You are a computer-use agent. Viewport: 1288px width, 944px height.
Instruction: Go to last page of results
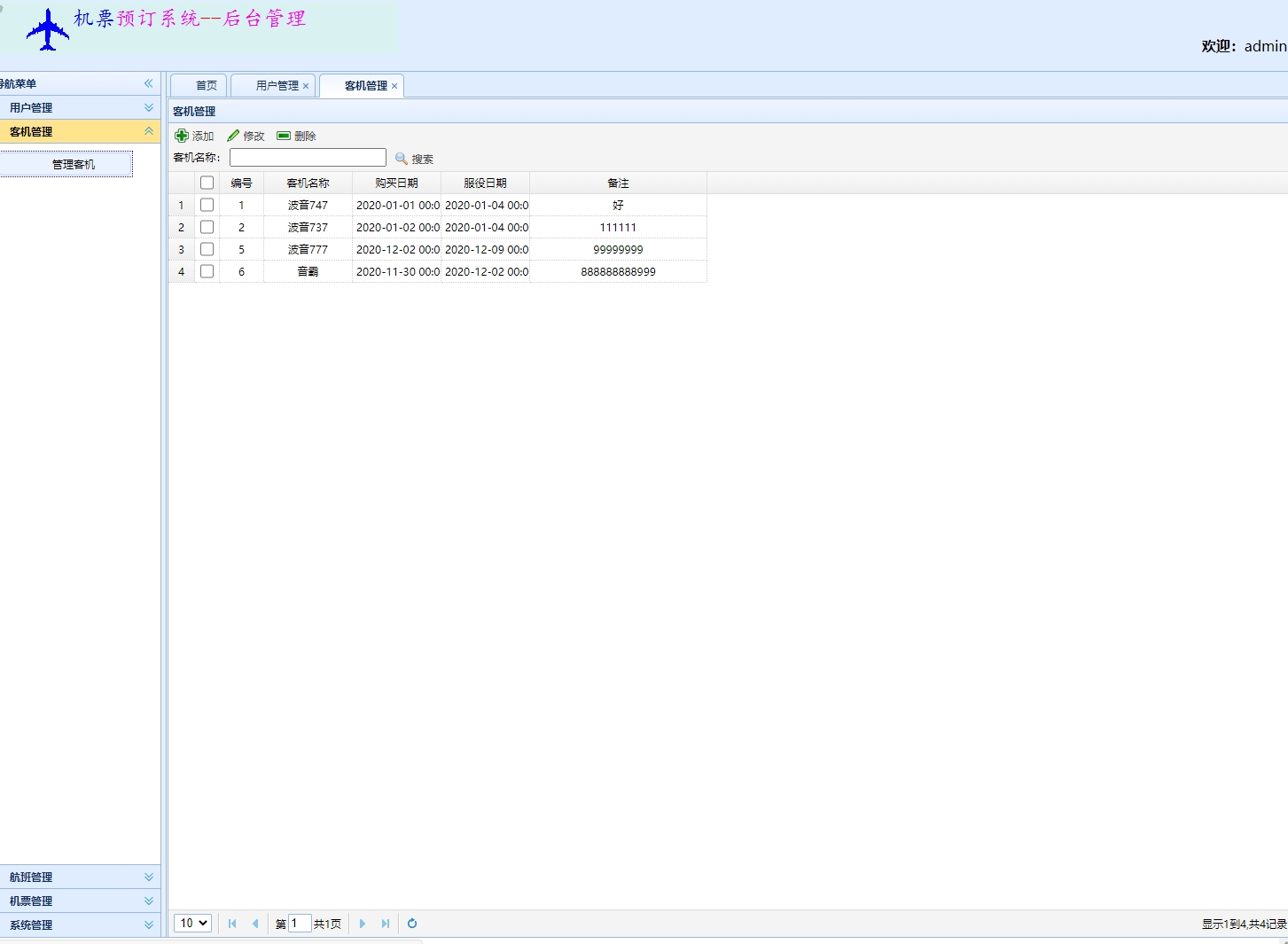click(x=386, y=924)
